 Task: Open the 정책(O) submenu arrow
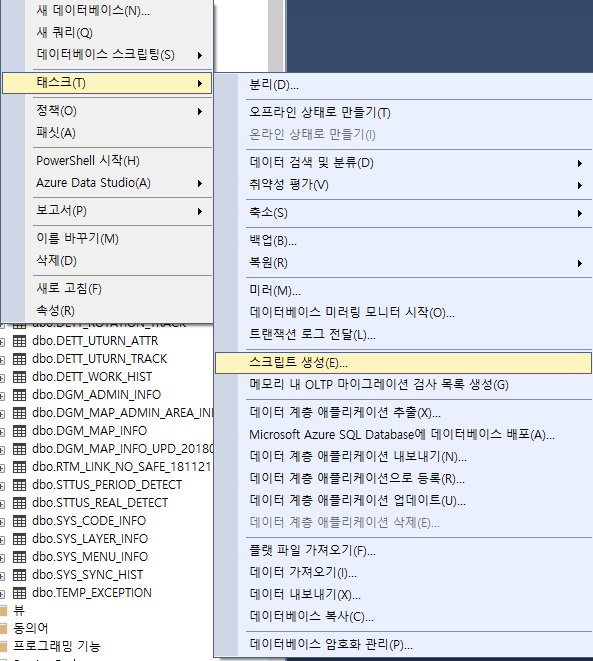(200, 111)
